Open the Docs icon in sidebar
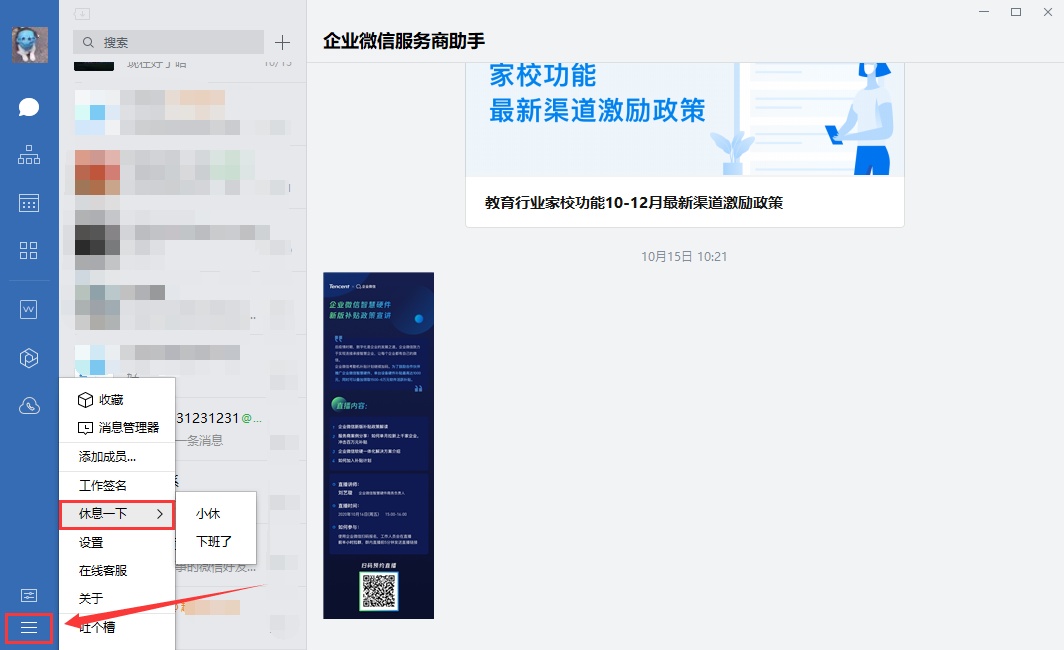The width and height of the screenshot is (1064, 650). (29, 310)
